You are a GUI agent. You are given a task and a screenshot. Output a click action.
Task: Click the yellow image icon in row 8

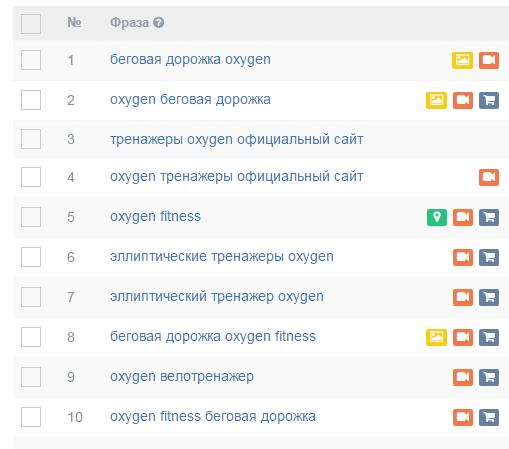click(x=436, y=337)
